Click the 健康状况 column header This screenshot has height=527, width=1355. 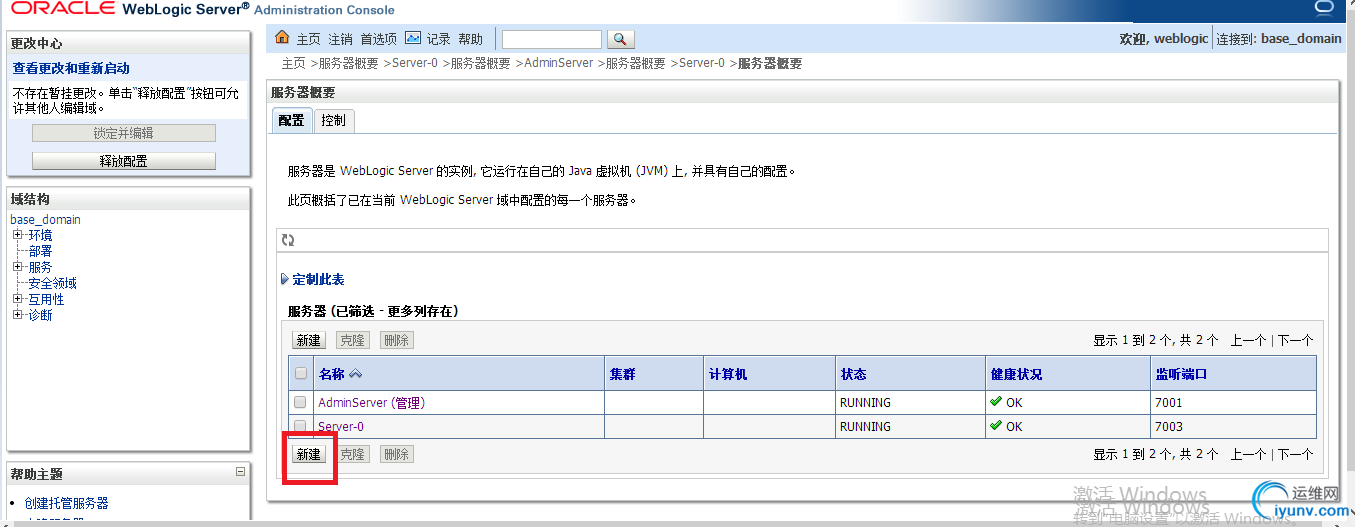(1016, 374)
